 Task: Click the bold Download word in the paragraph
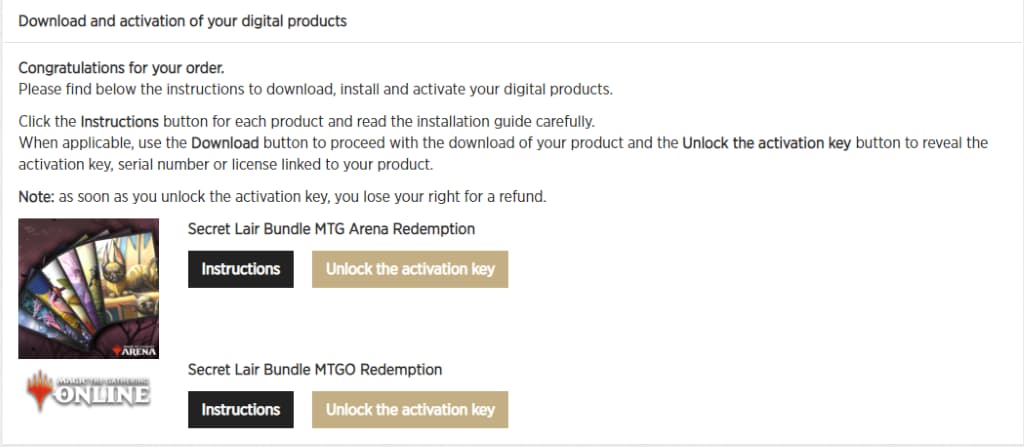tap(225, 142)
